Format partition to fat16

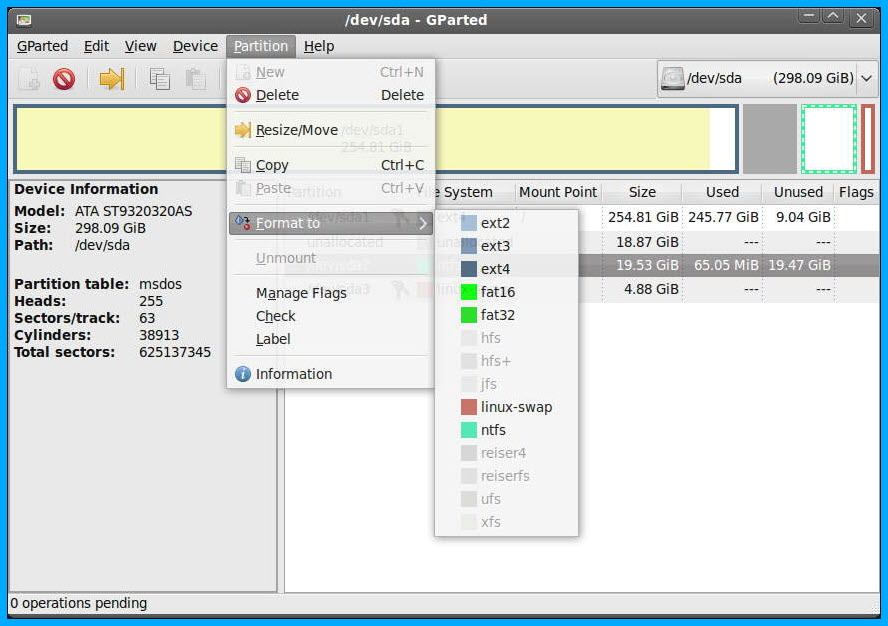tap(506, 292)
